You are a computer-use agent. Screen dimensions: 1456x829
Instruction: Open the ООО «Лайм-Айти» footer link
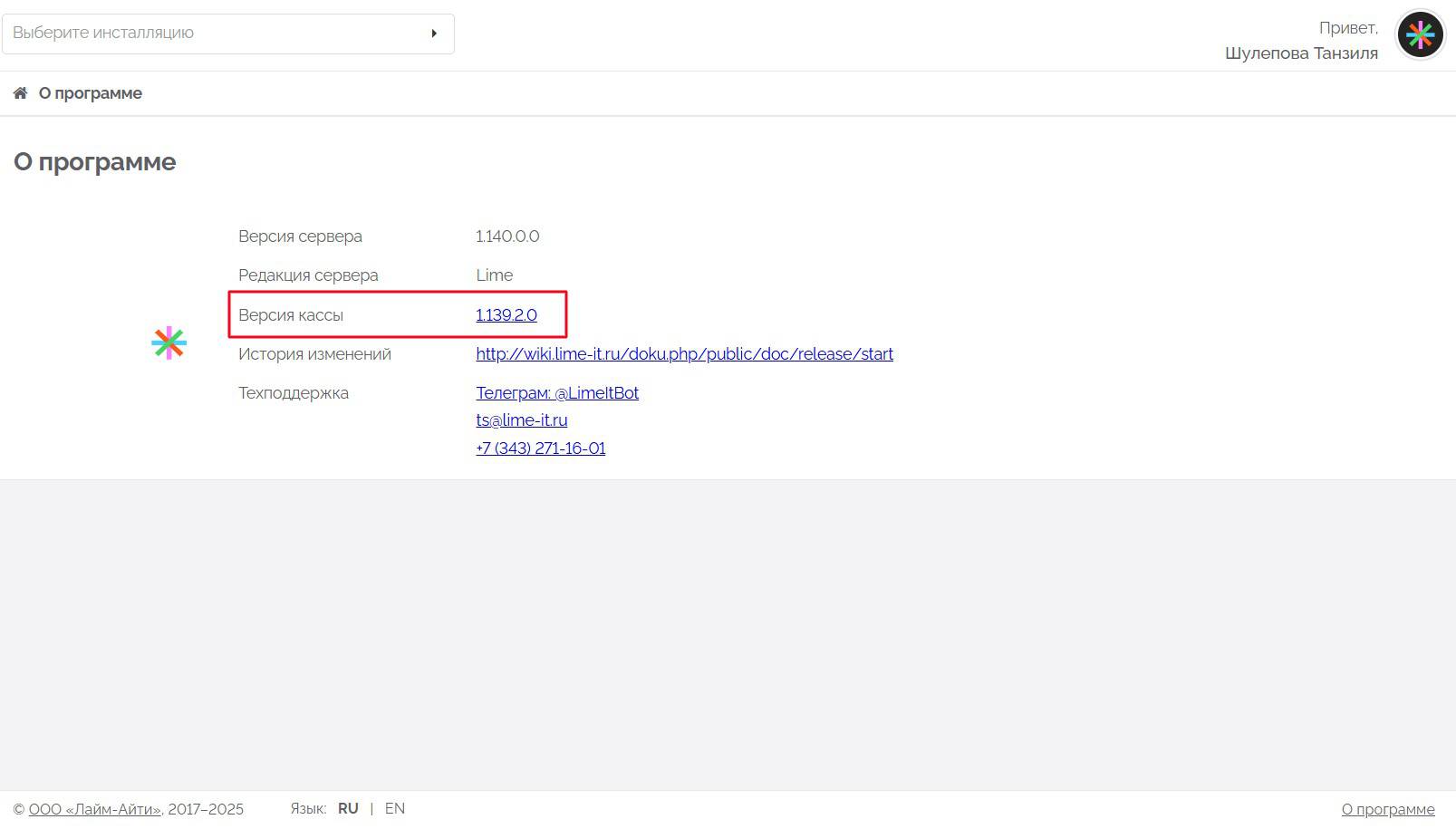pos(94,809)
